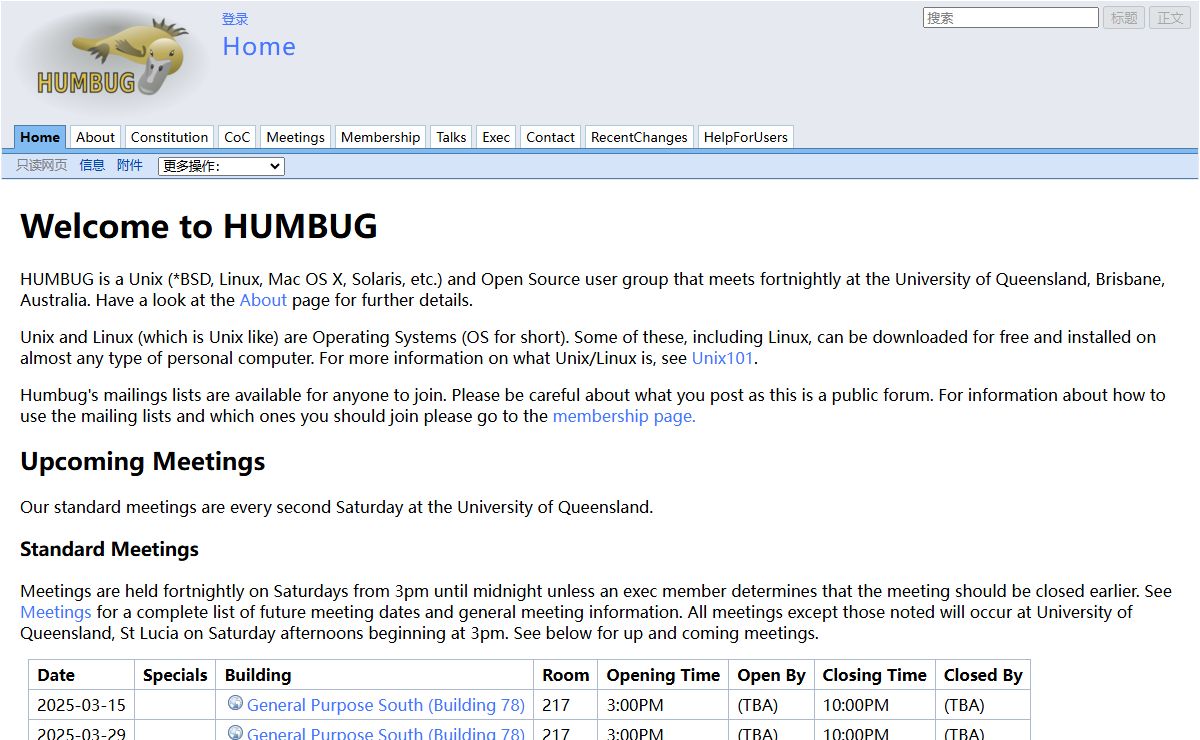The height and width of the screenshot is (740, 1200).
Task: Click the Opening Time column header
Action: click(663, 675)
